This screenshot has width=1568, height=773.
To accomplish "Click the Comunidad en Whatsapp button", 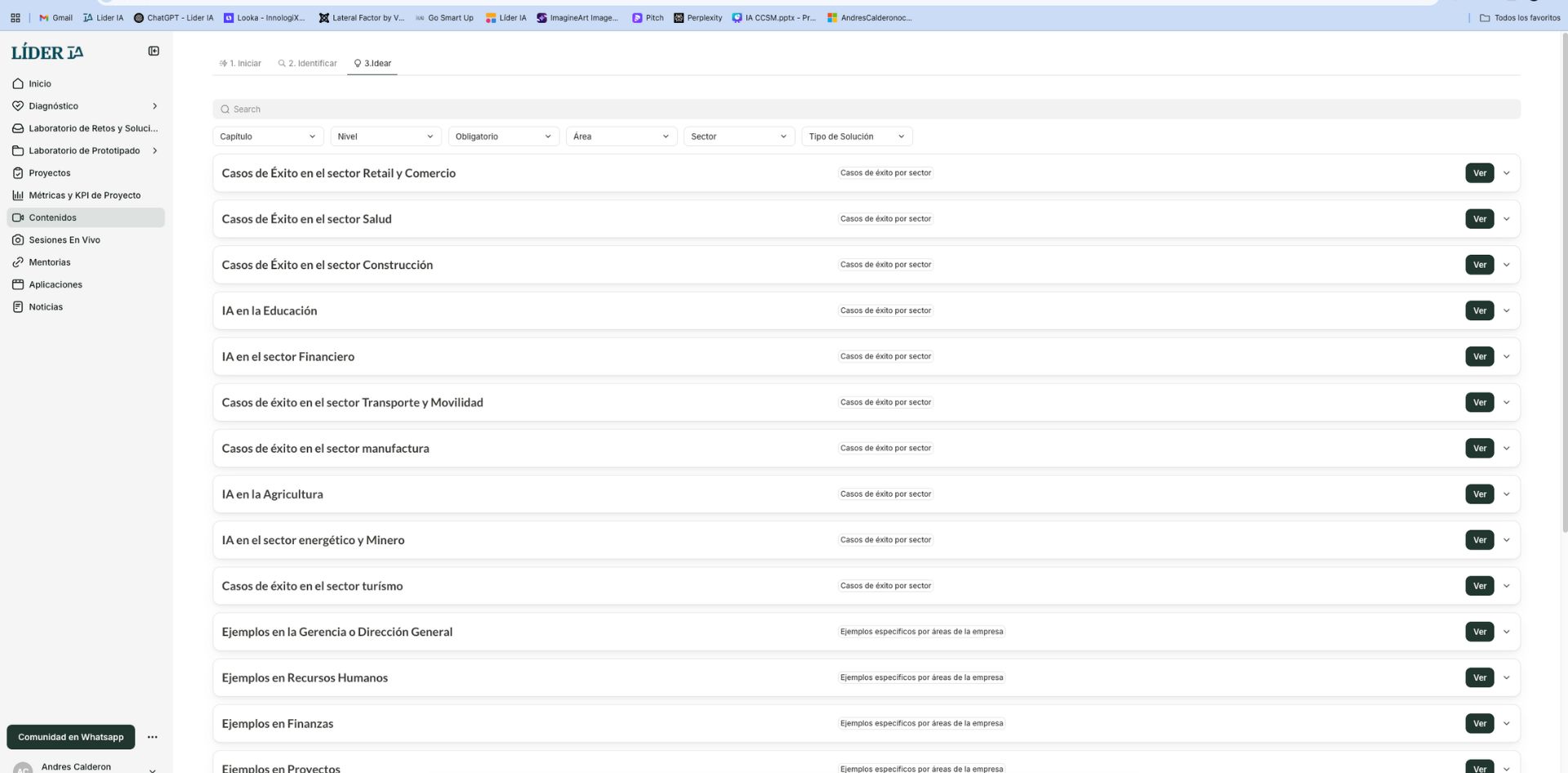I will pyautogui.click(x=71, y=737).
